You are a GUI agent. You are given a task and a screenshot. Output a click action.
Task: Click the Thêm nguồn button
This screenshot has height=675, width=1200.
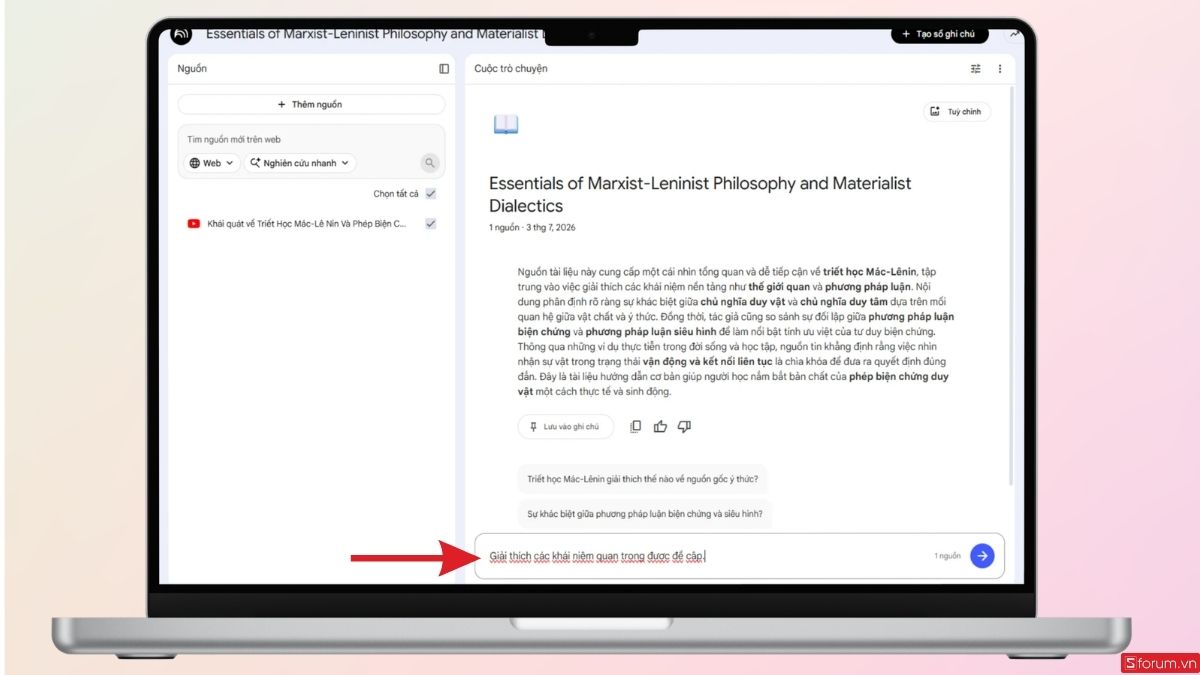click(311, 104)
